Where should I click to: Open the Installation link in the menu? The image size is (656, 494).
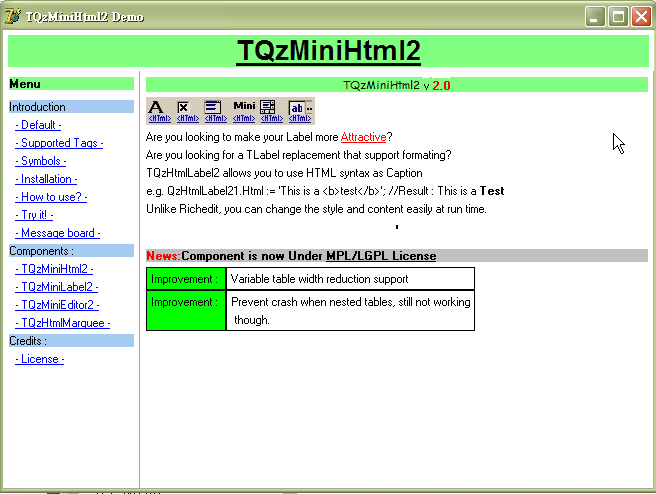[x=46, y=179]
